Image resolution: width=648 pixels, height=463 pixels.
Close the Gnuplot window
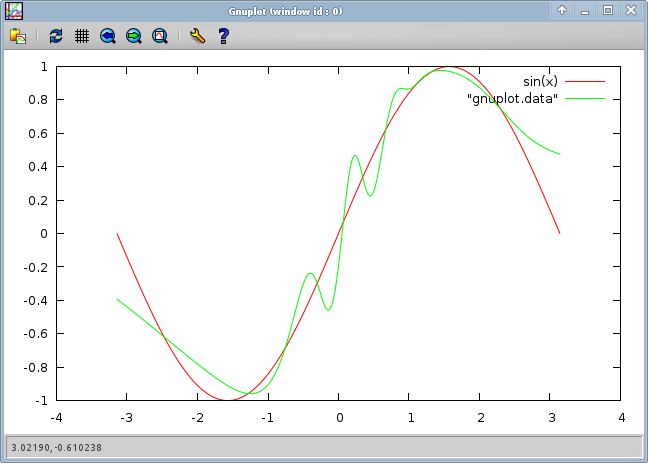(x=630, y=10)
